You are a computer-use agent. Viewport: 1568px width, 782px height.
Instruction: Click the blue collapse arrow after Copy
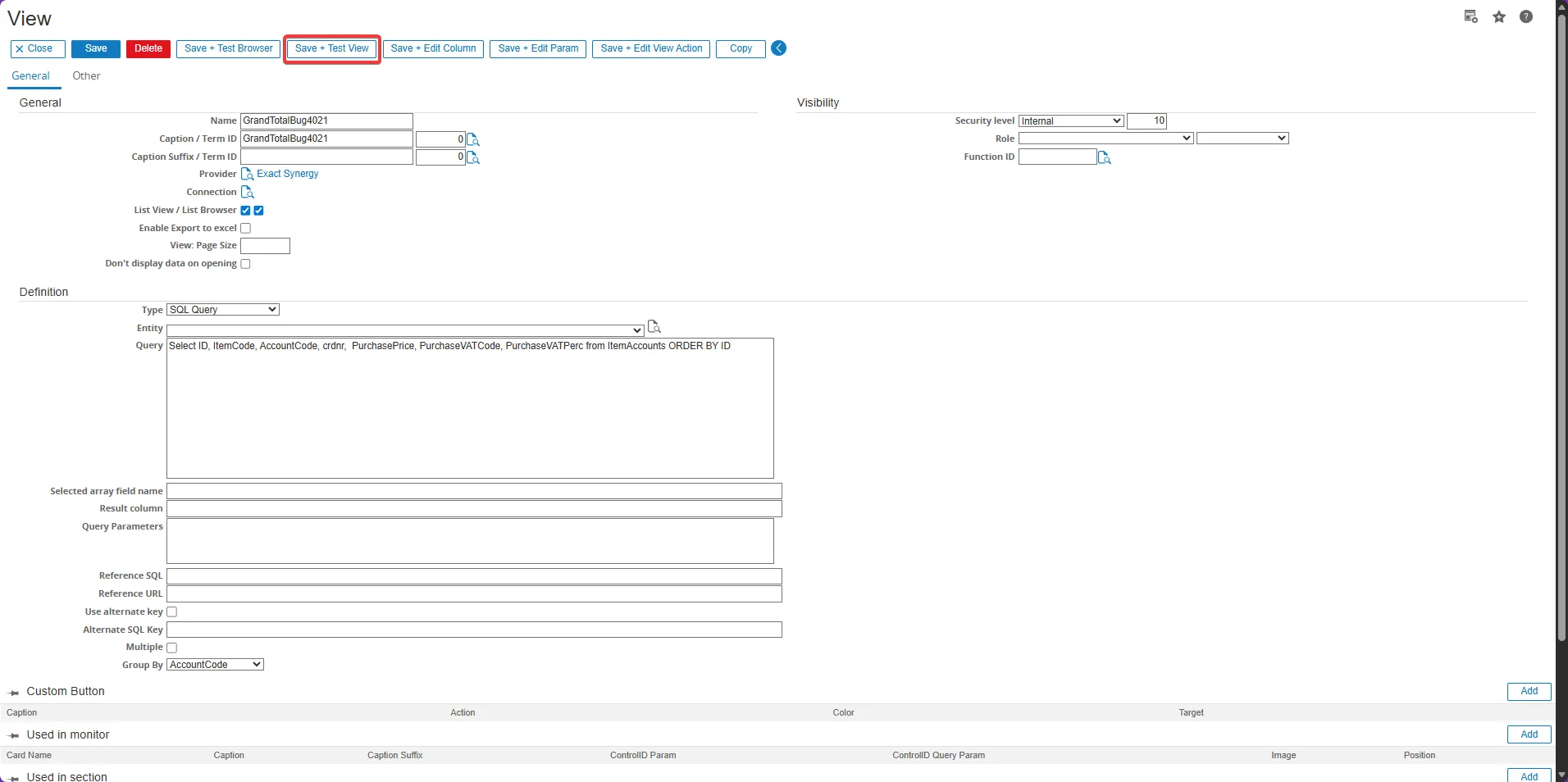(x=778, y=48)
